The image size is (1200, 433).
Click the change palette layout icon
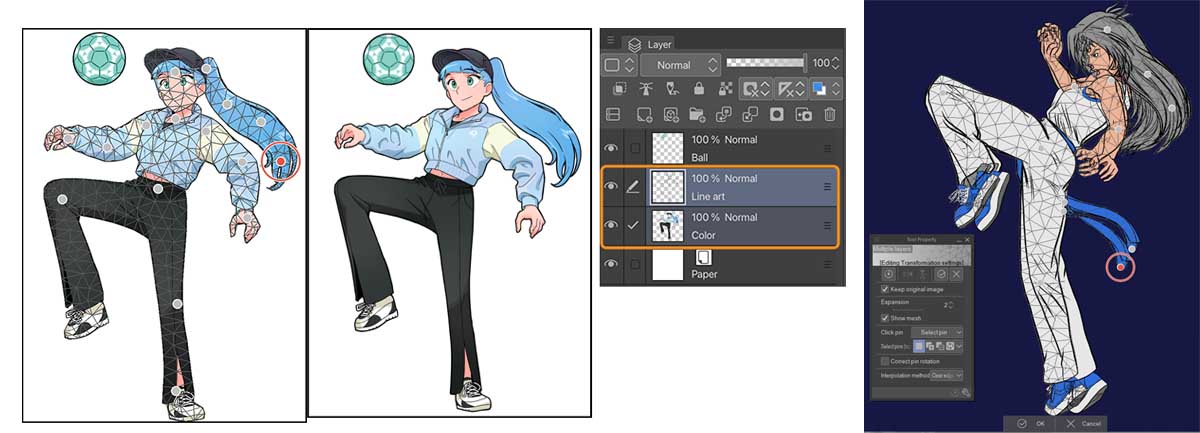click(613, 114)
